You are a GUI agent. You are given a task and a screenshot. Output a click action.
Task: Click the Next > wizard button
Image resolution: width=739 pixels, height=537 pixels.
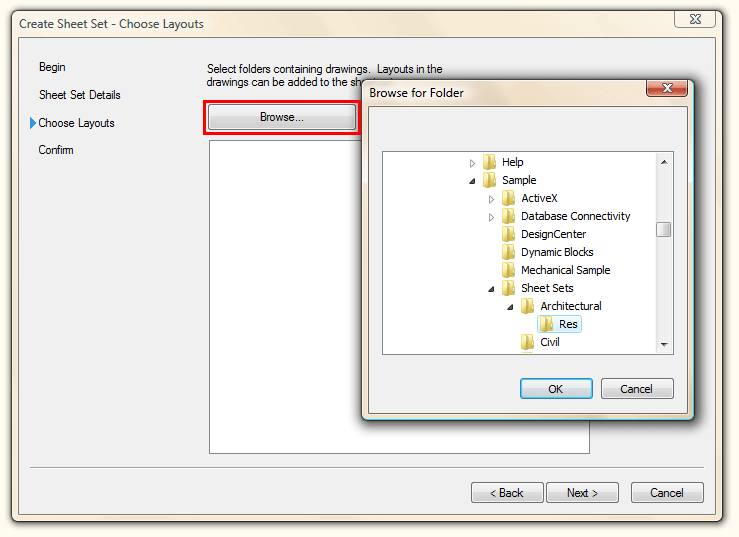[582, 493]
